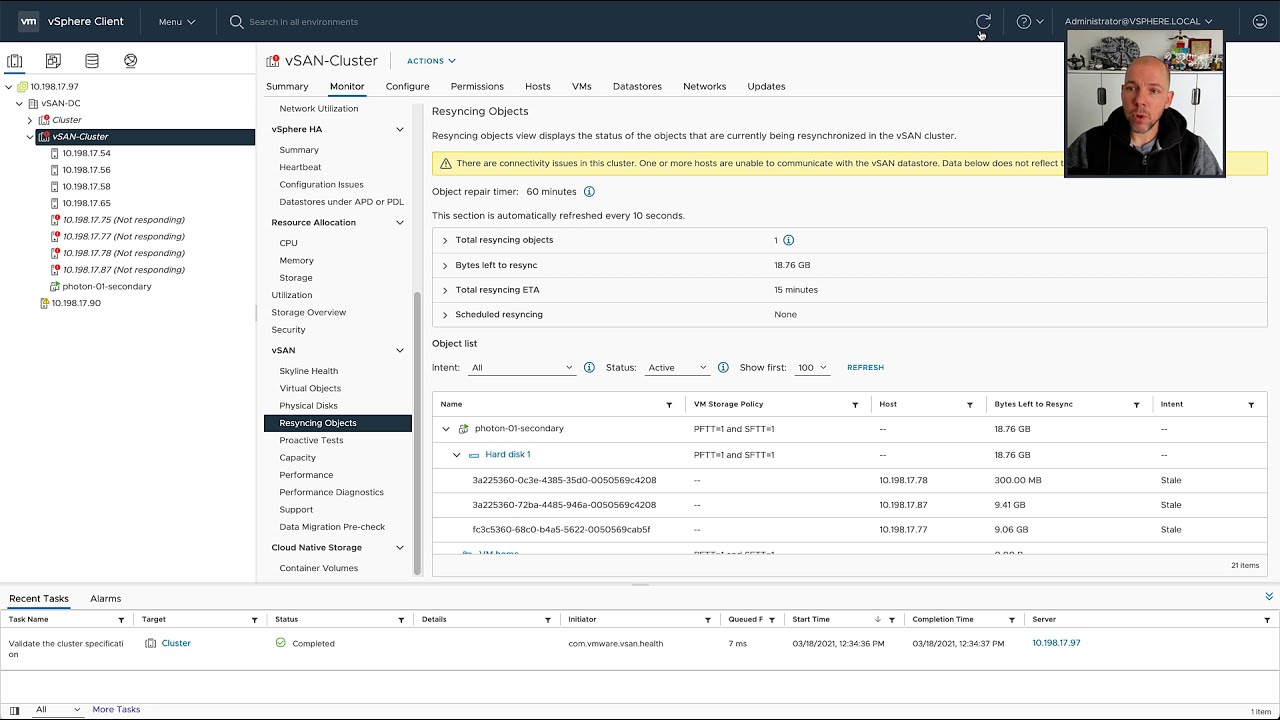Open Skyline Health under vSAN
The height and width of the screenshot is (720, 1280).
point(308,371)
